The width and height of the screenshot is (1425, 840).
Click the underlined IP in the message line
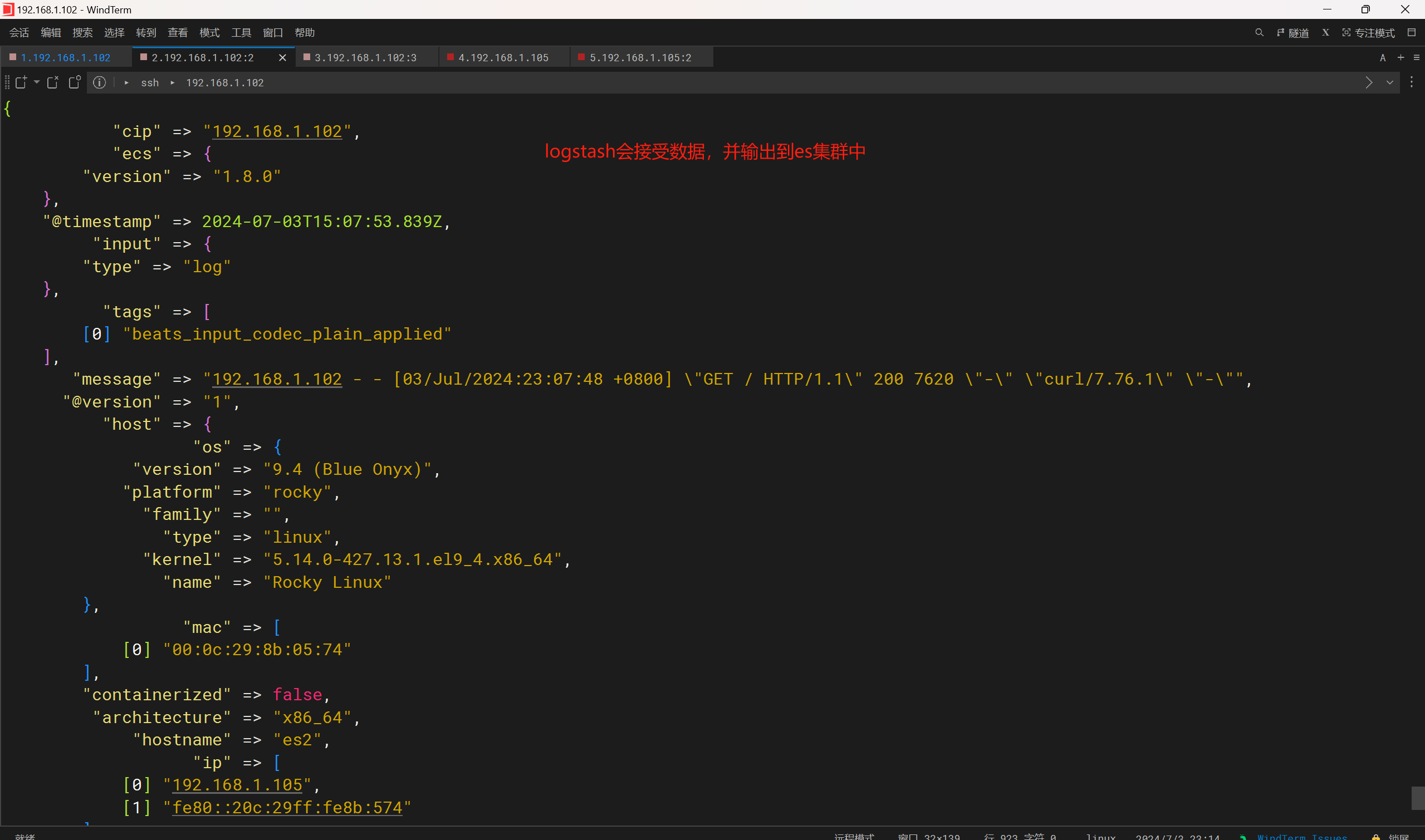tap(277, 379)
